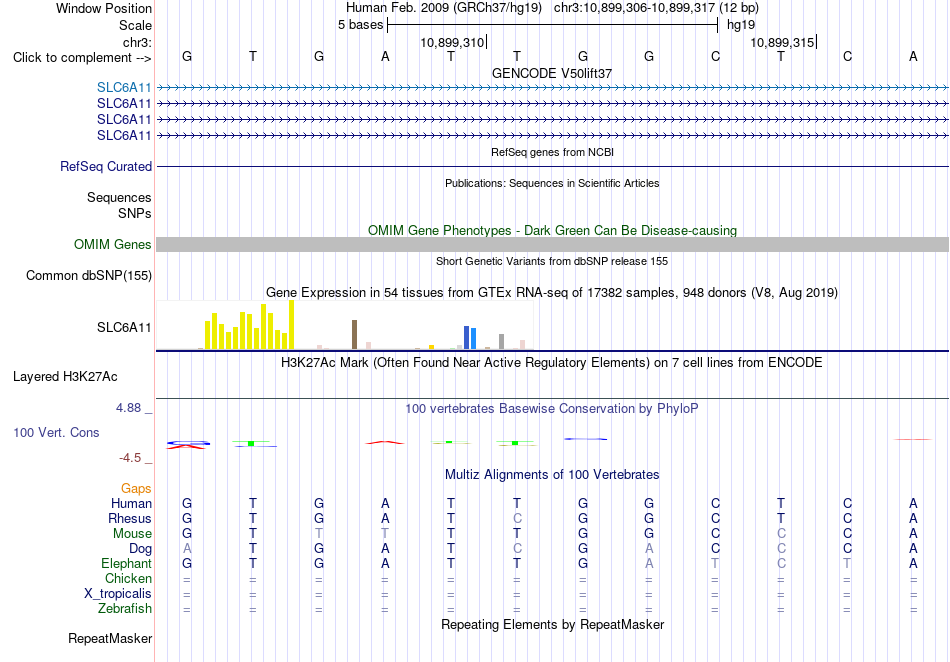Image resolution: width=950 pixels, height=662 pixels.
Task: Click 'Human Feb. 2009 (GRCh37/hg19)' assembly text
Action: (x=445, y=8)
